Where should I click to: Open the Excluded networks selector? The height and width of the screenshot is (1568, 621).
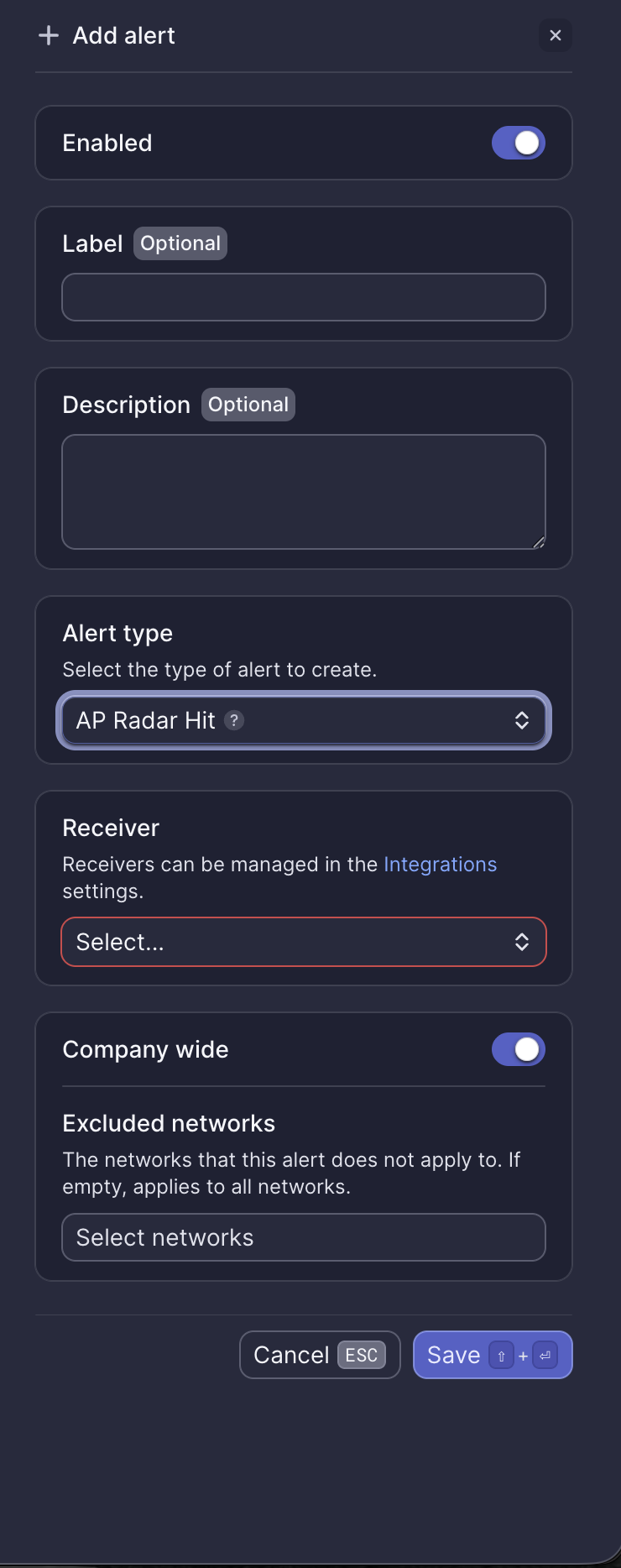pos(302,1237)
